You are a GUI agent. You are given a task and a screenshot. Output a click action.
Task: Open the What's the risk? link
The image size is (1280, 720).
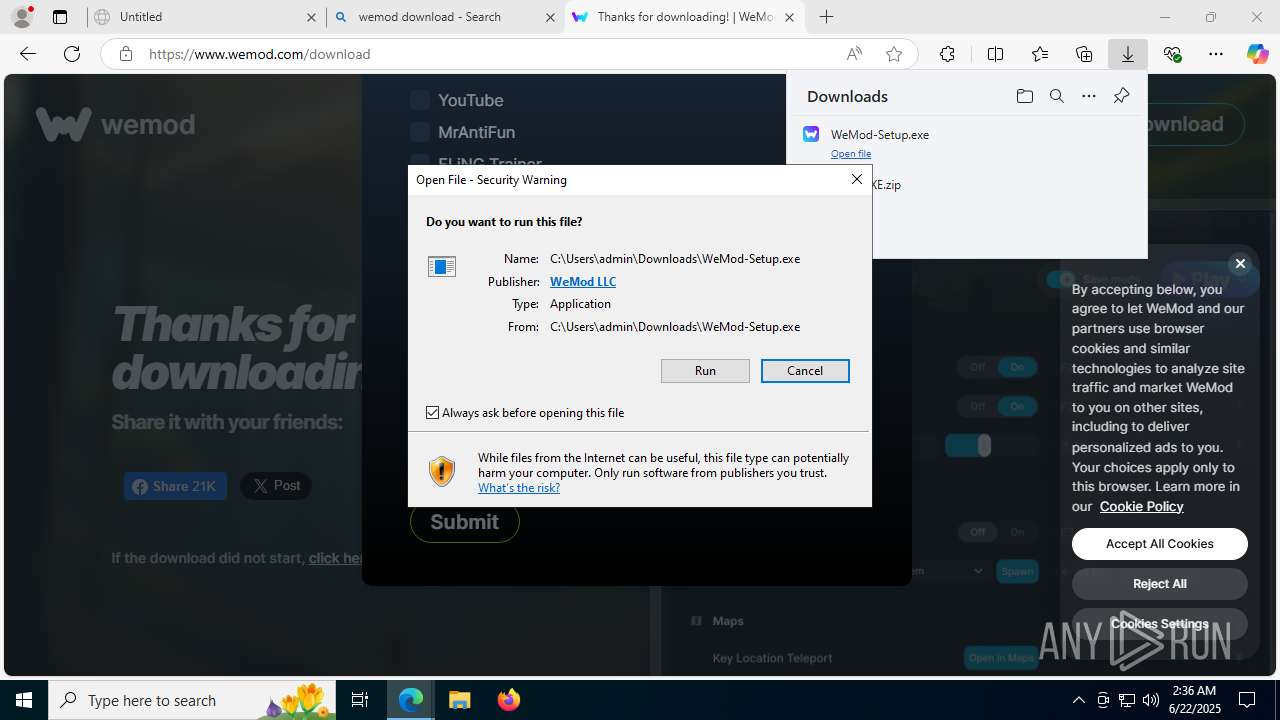519,488
